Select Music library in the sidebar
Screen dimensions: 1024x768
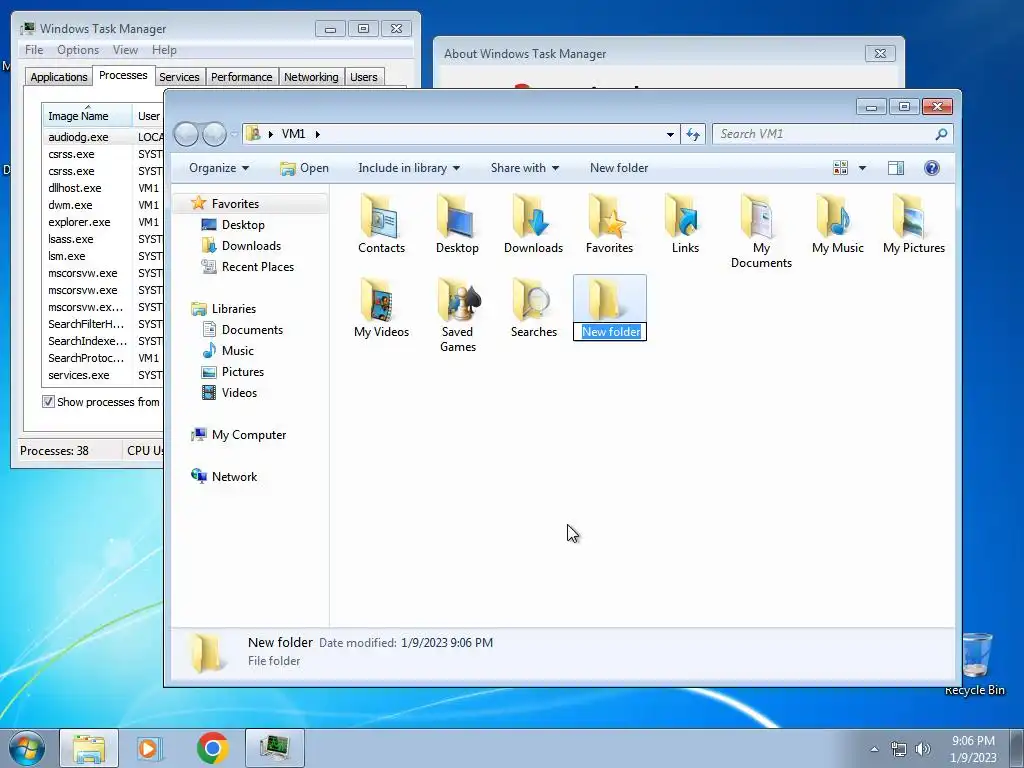238,351
